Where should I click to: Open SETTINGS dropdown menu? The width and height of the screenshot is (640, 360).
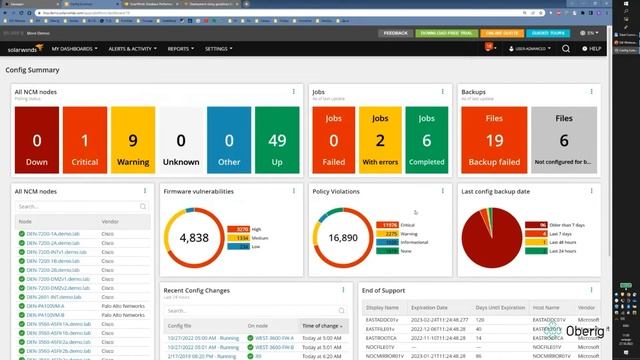[218, 49]
